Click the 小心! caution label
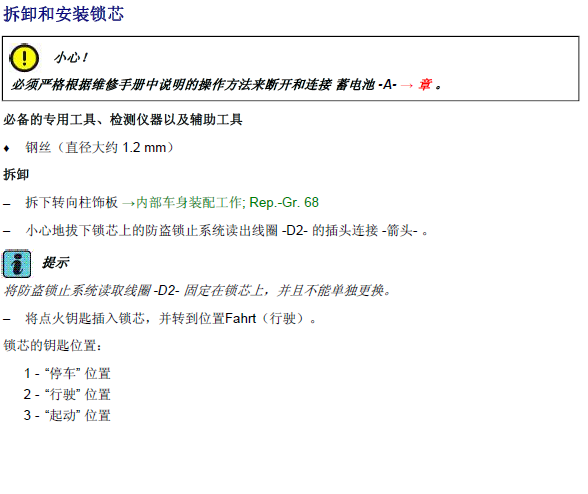588x494 pixels. [71, 58]
